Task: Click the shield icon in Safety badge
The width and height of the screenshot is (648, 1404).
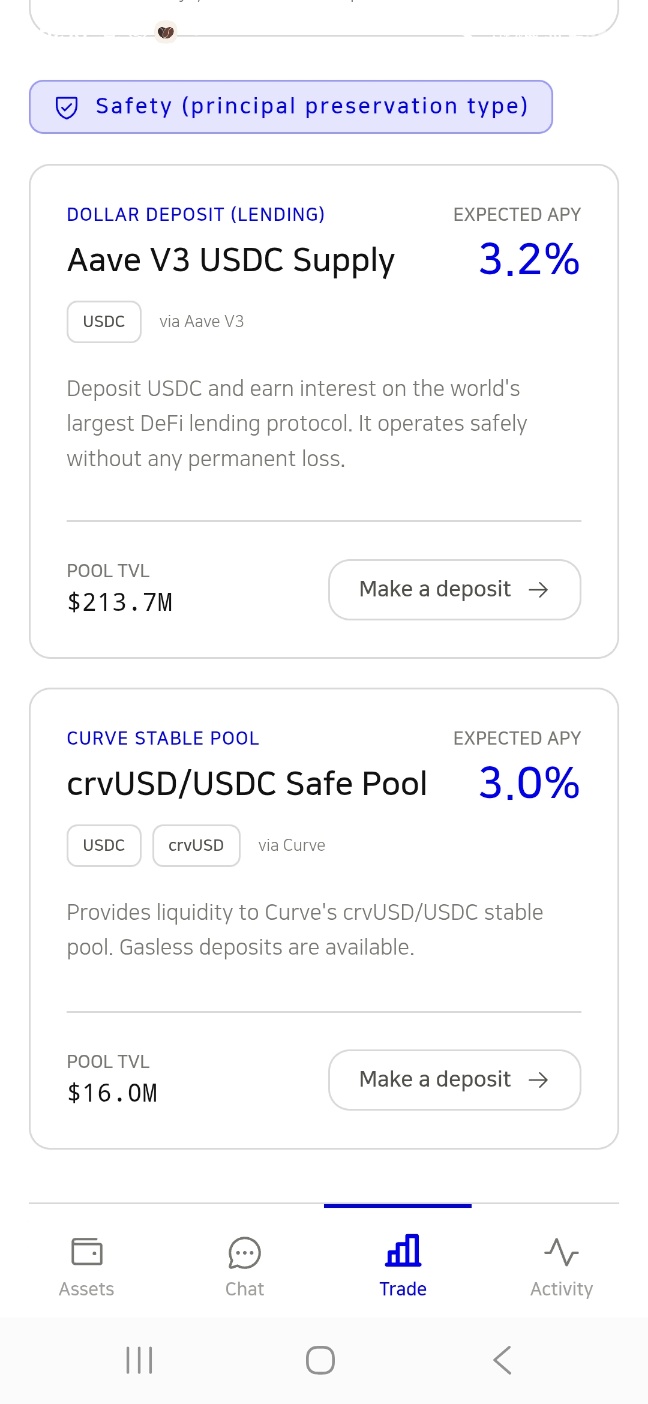Action: pos(67,108)
